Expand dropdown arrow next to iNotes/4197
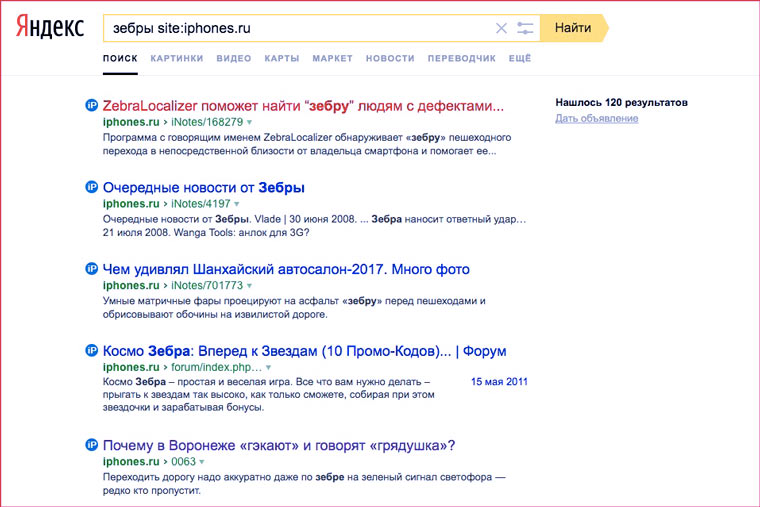 (236, 204)
